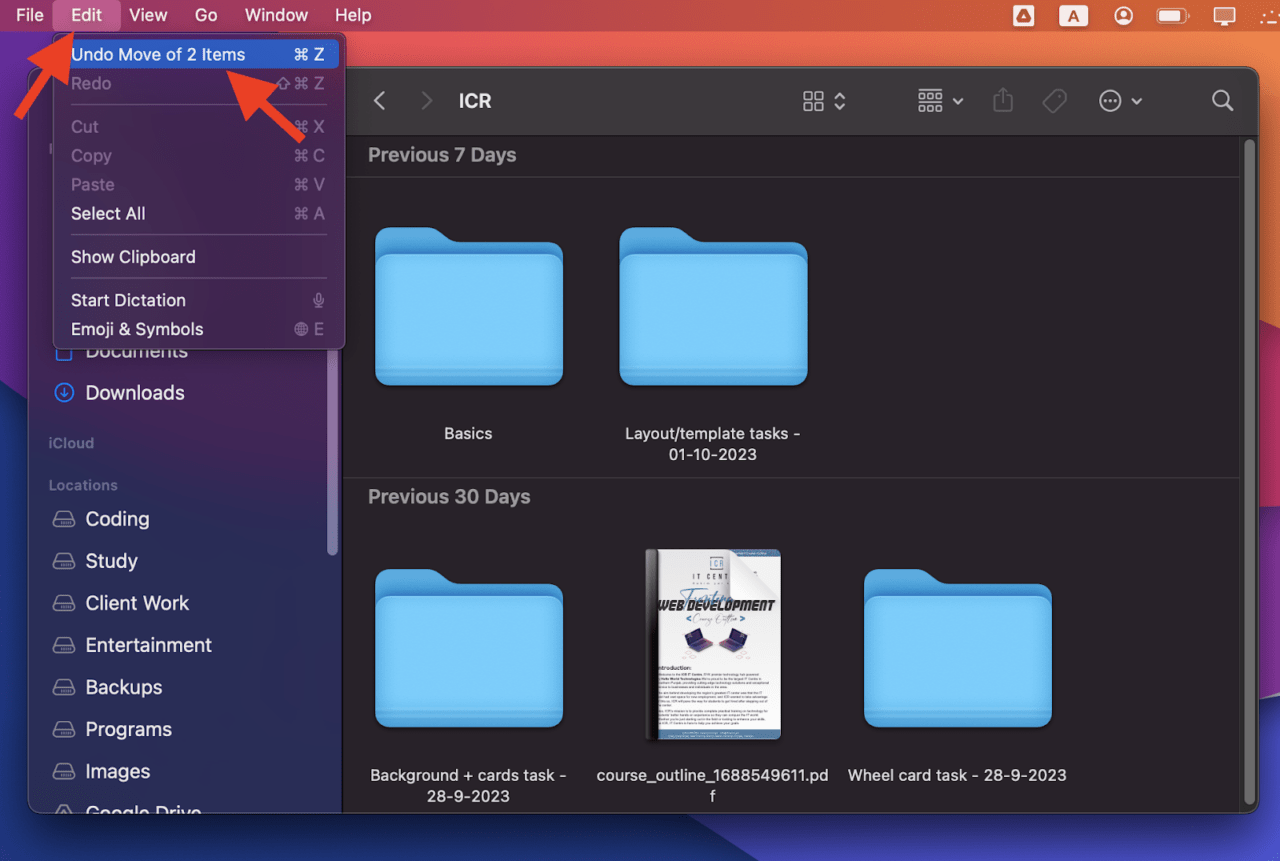
Task: Click the Finder search magnifier icon
Action: click(1221, 101)
